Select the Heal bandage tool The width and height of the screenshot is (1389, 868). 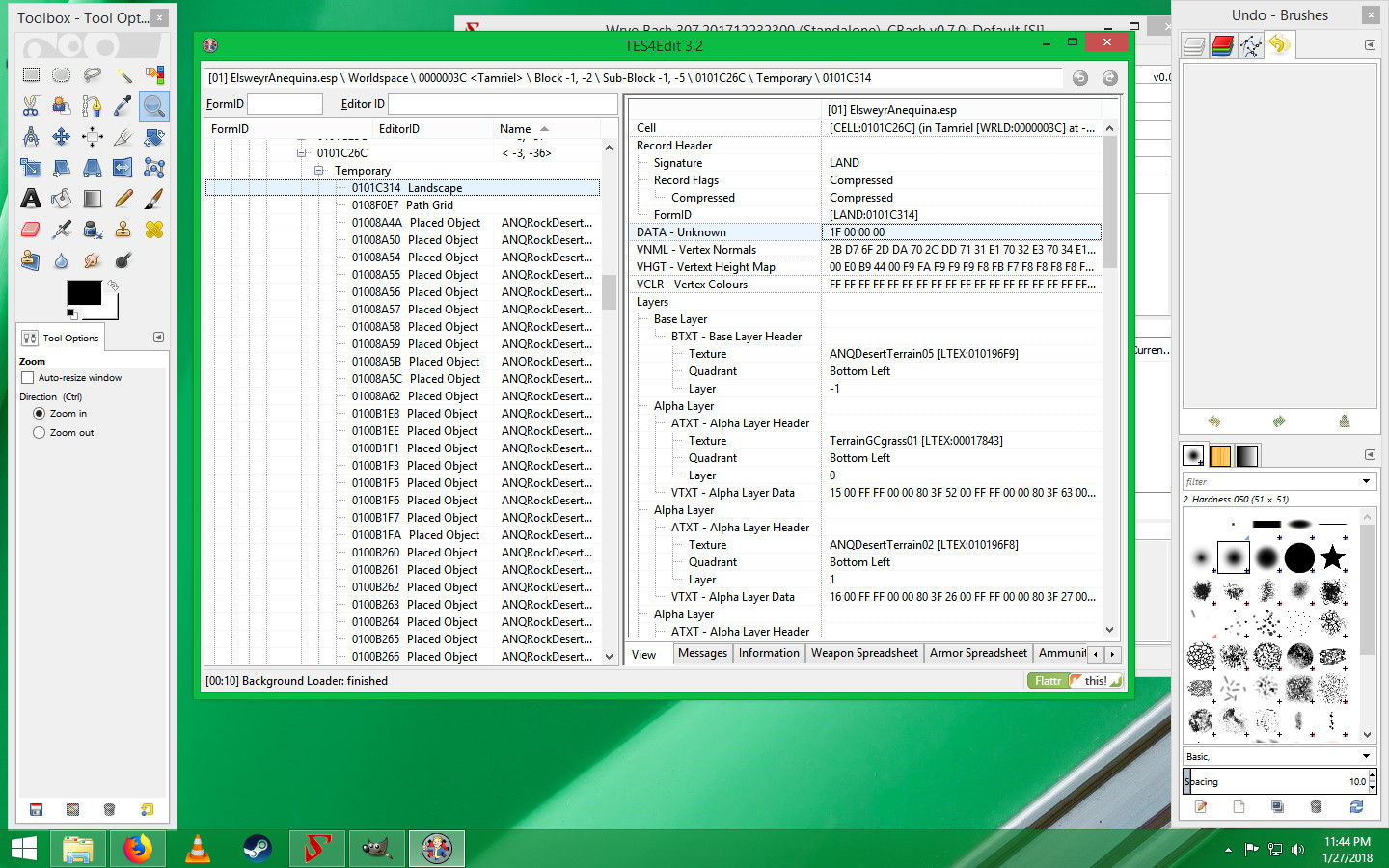(x=154, y=230)
